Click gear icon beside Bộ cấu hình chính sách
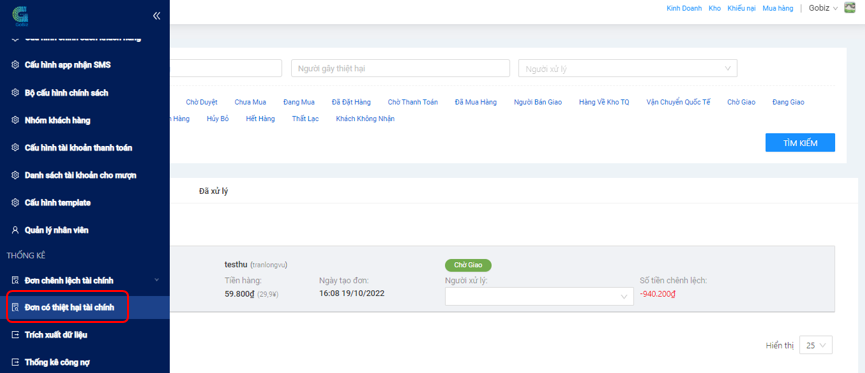 15,93
